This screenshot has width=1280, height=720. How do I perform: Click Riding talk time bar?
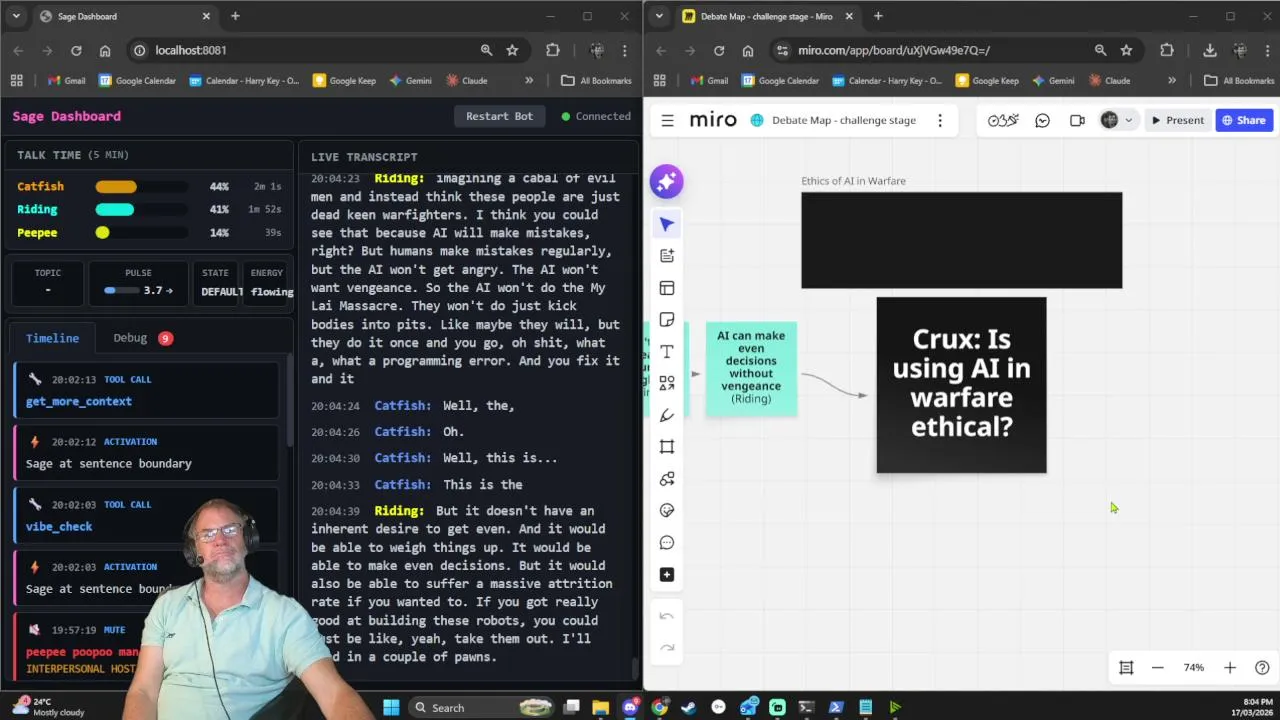coord(141,209)
